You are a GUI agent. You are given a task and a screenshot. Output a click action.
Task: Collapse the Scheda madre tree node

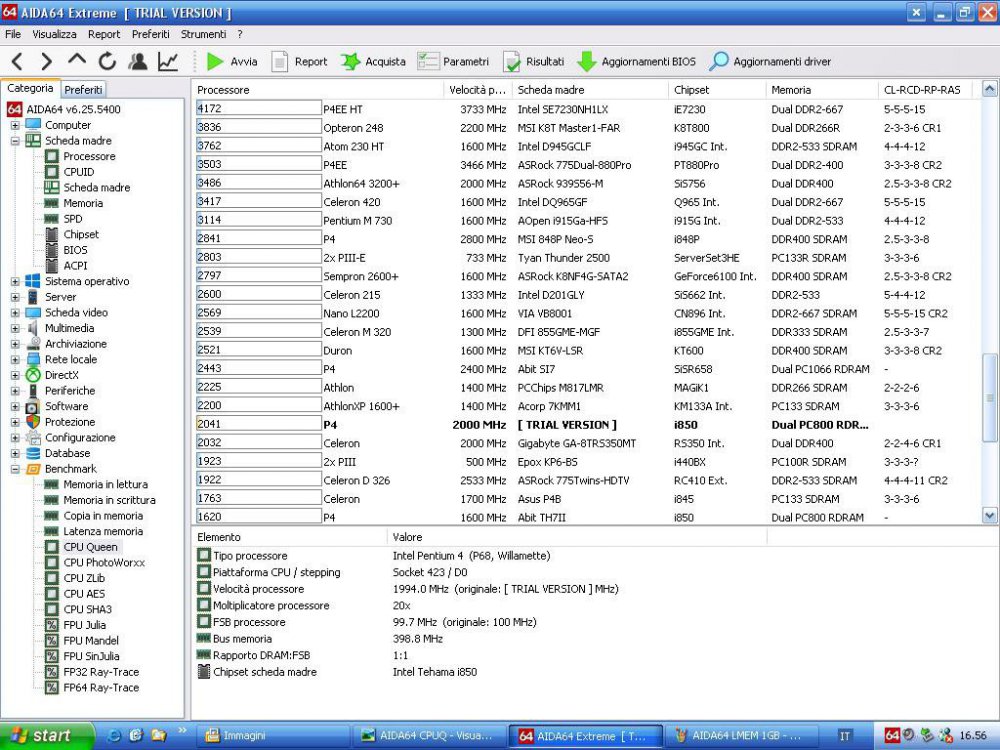(15, 141)
